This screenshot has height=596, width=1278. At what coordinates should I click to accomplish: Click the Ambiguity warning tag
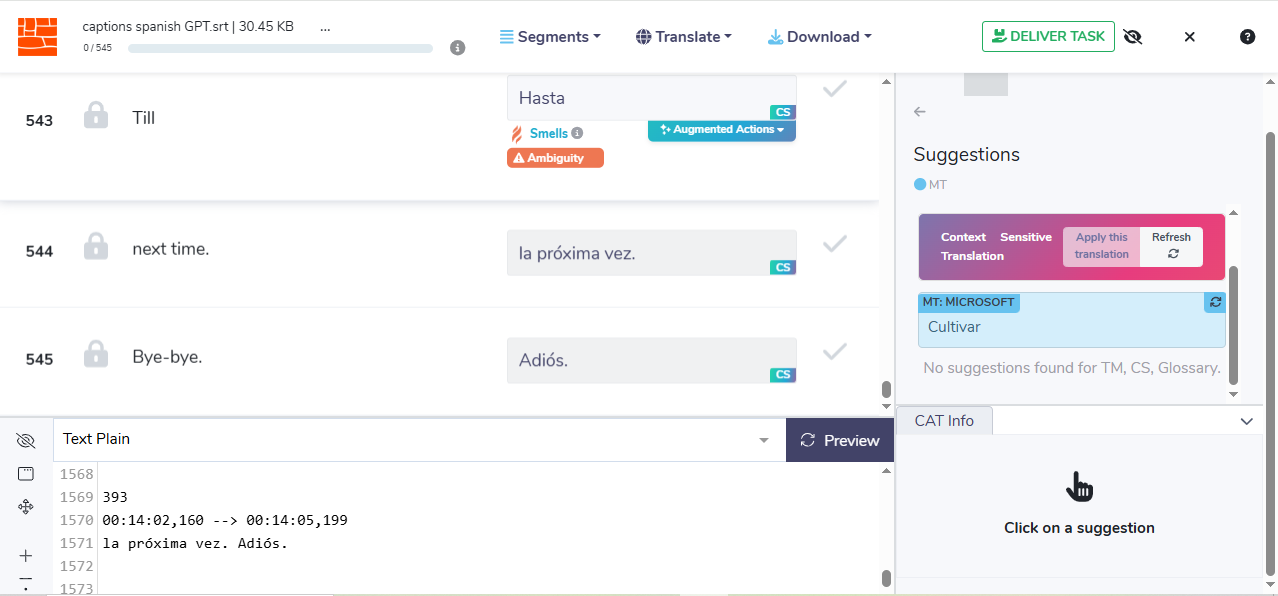pos(555,158)
